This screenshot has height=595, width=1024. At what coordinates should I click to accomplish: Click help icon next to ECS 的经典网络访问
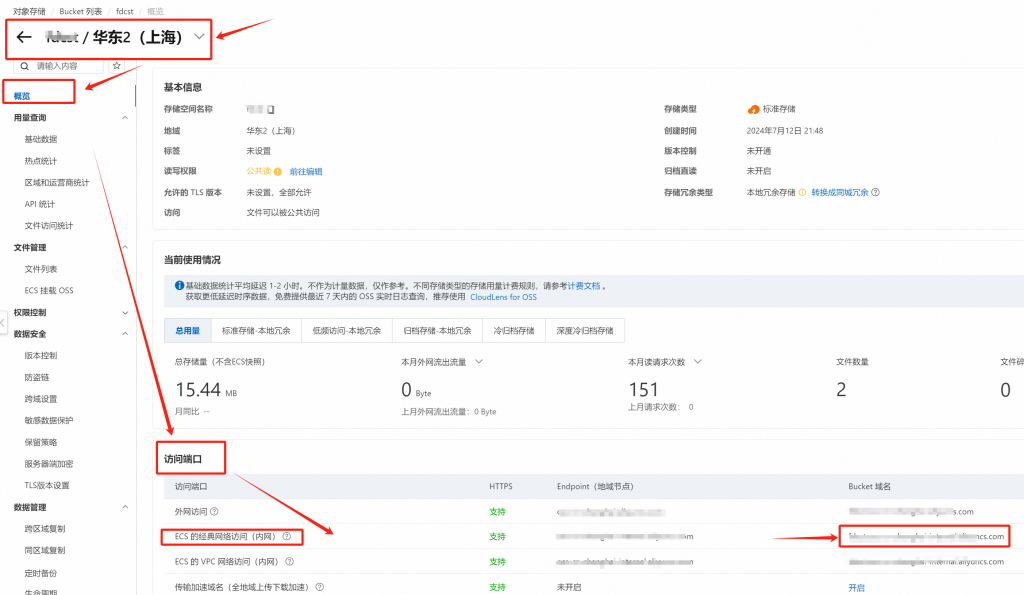[x=286, y=537]
